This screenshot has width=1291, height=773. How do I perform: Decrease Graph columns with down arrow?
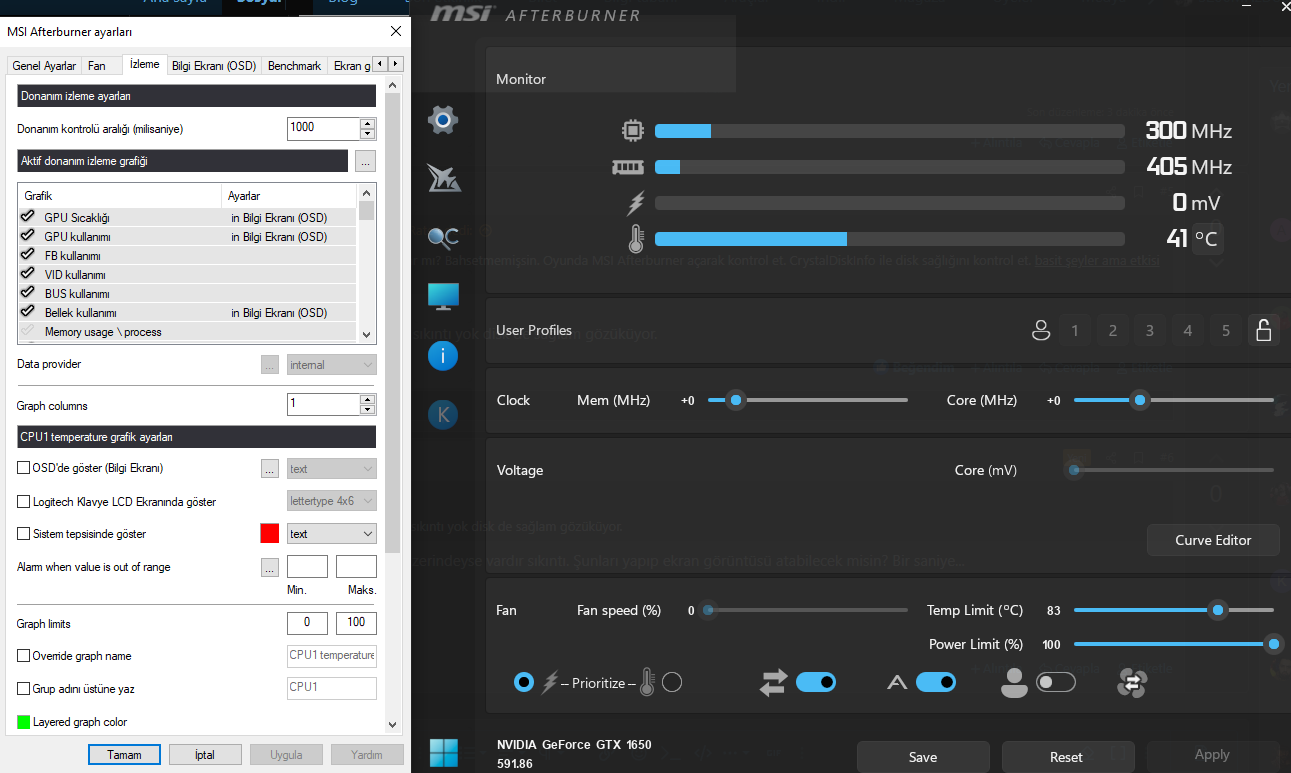368,410
